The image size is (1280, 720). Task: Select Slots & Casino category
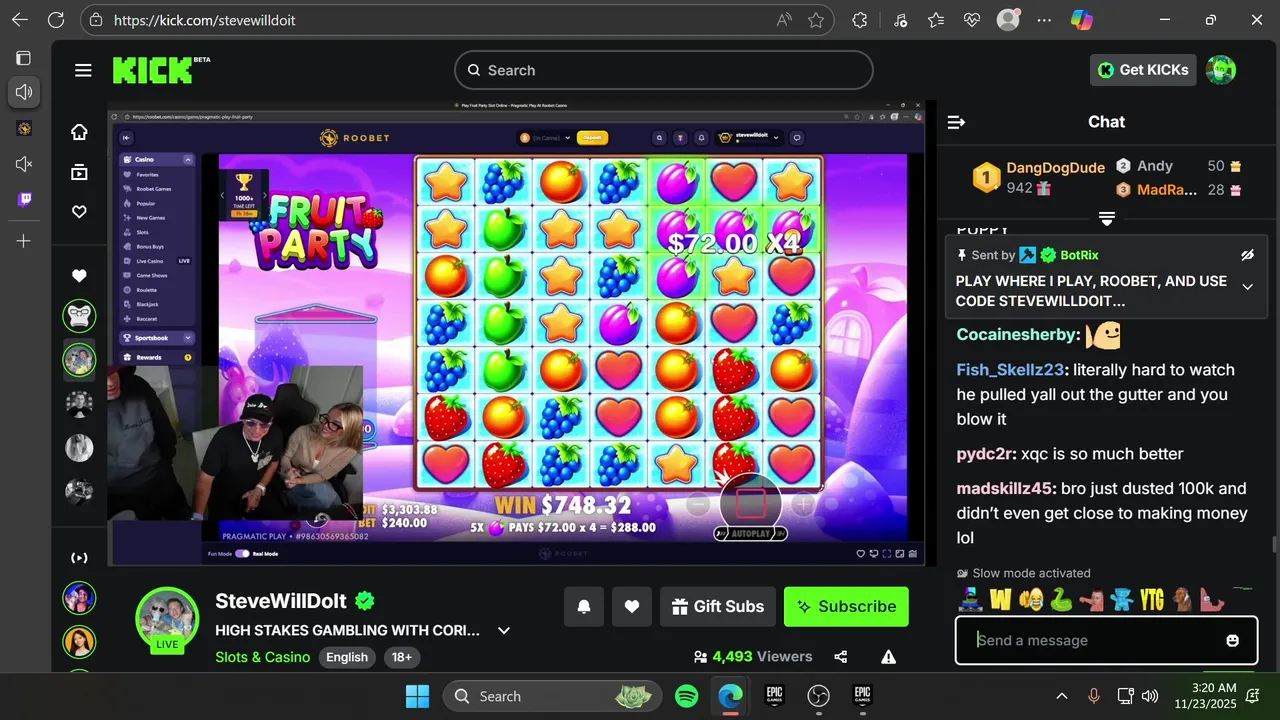262,657
